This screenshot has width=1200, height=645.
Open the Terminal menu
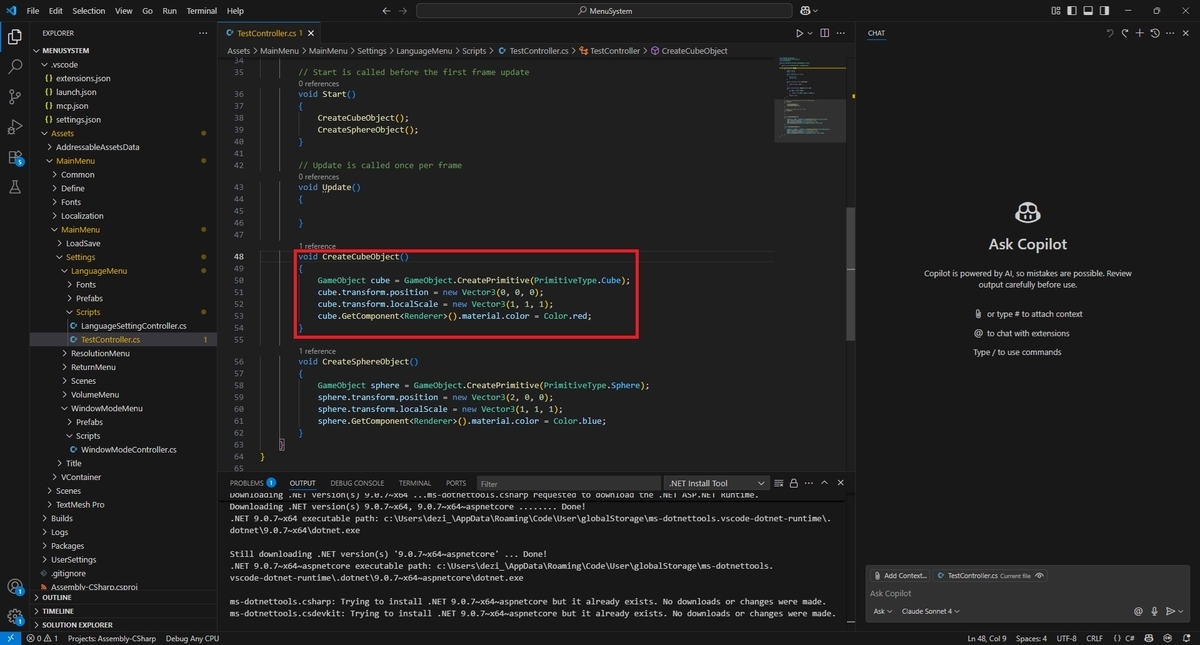coord(201,10)
